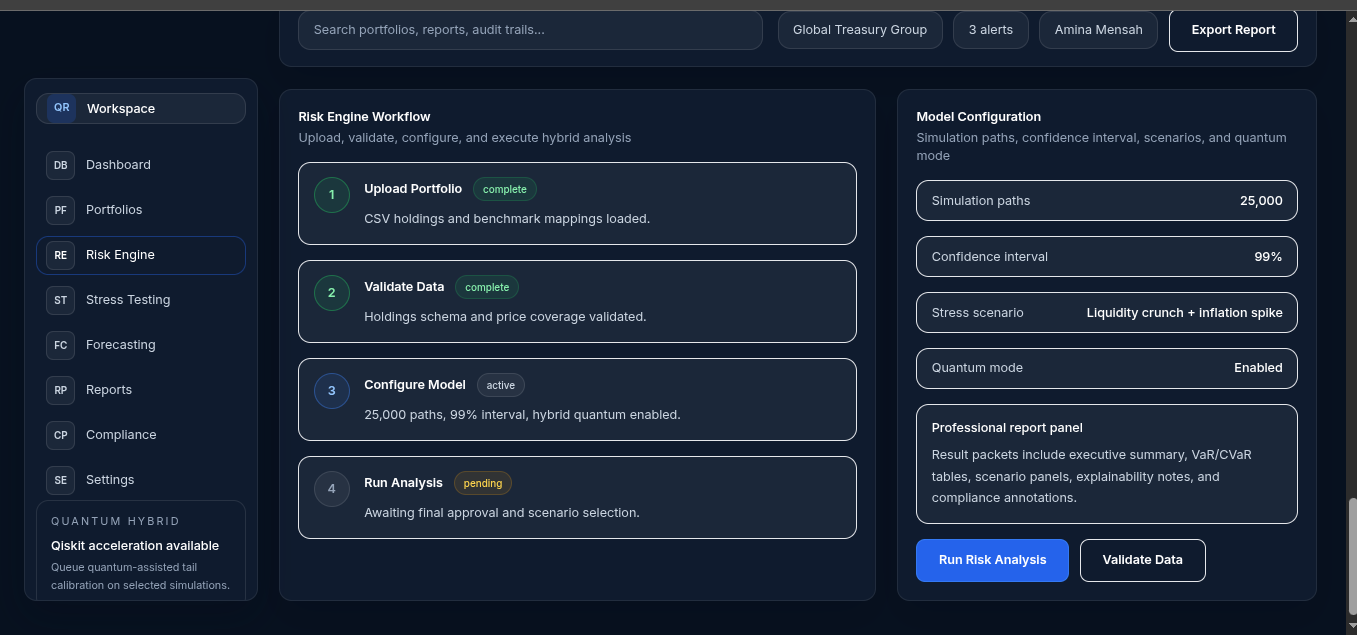Click the DB Dashboard sidebar icon
This screenshot has width=1357, height=635.
click(x=61, y=165)
